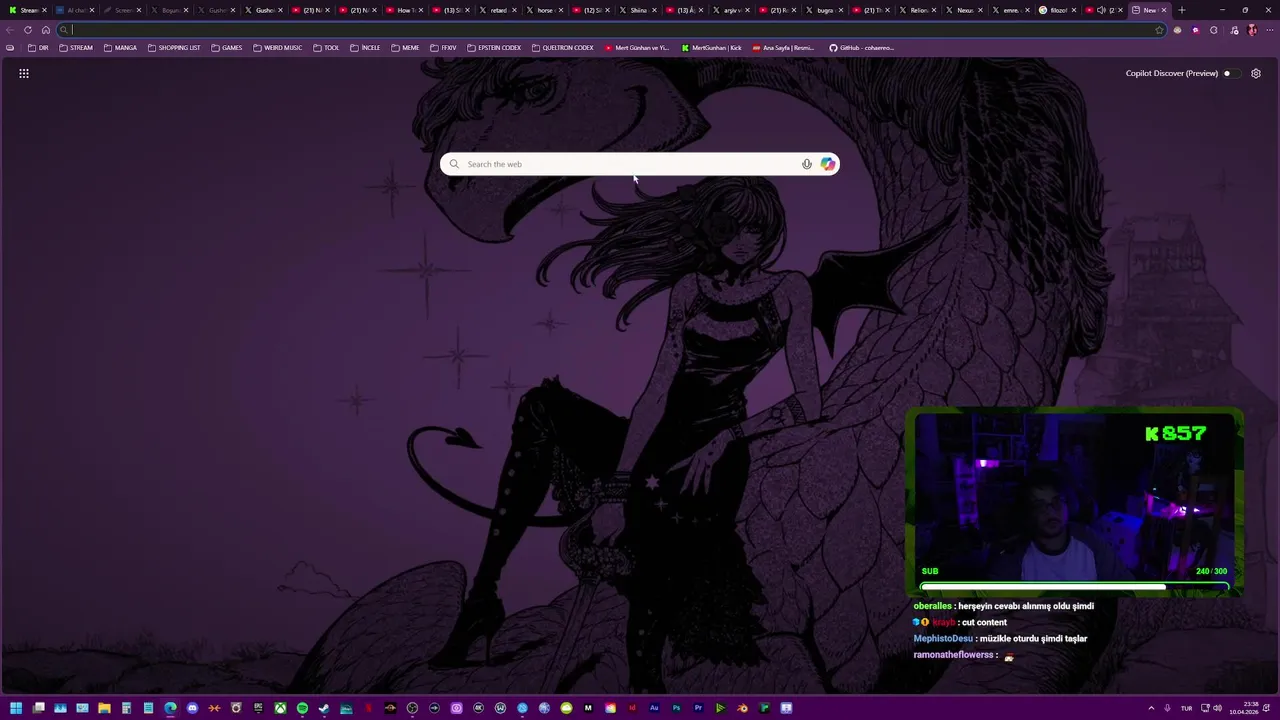Click the magnifier icon in the web search box

(454, 164)
